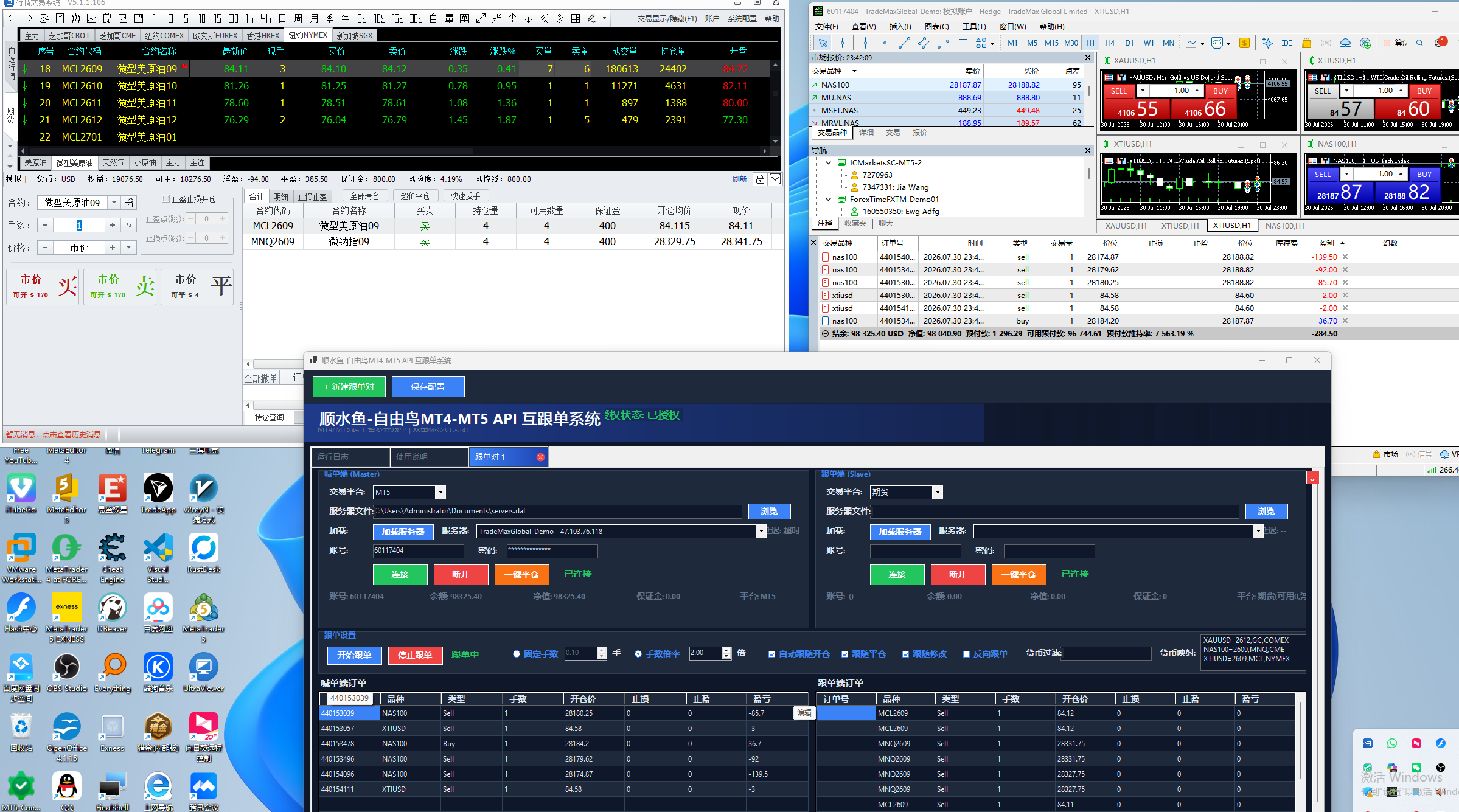Viewport: 1459px width, 812px height.
Task: Go forward with the right arrow in 行情交易系统
Action: (28, 18)
